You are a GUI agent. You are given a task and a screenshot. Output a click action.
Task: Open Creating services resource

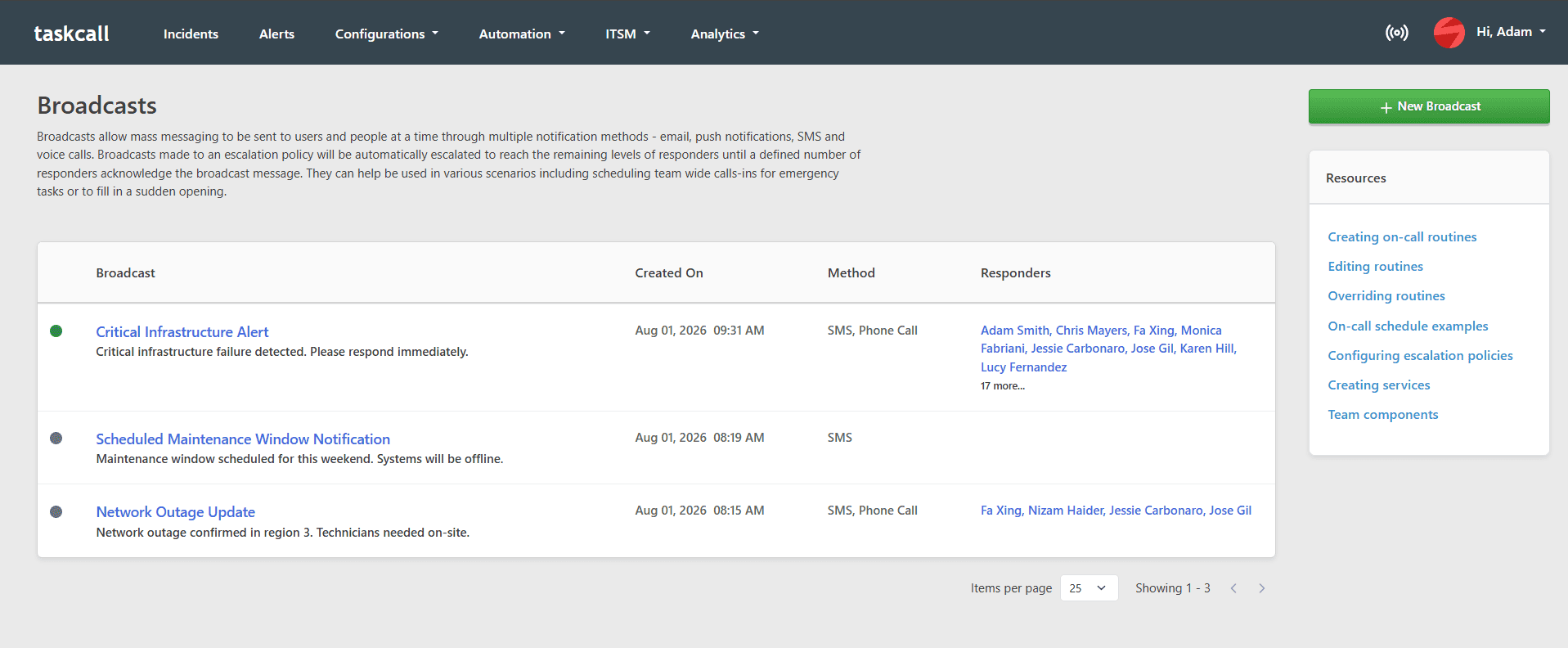[1379, 385]
